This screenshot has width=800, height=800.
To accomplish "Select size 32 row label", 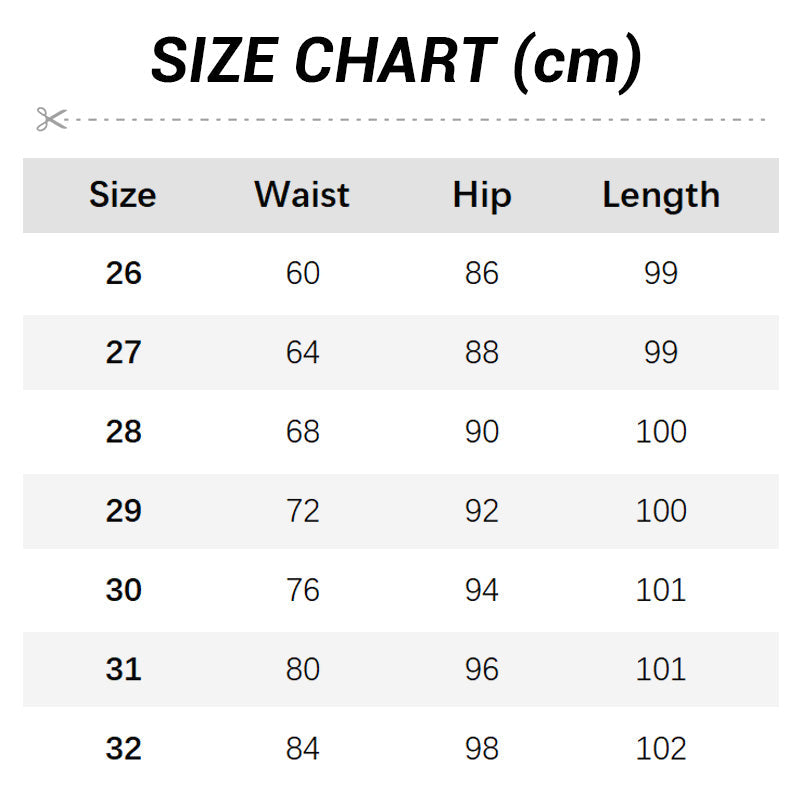I will click(123, 748).
